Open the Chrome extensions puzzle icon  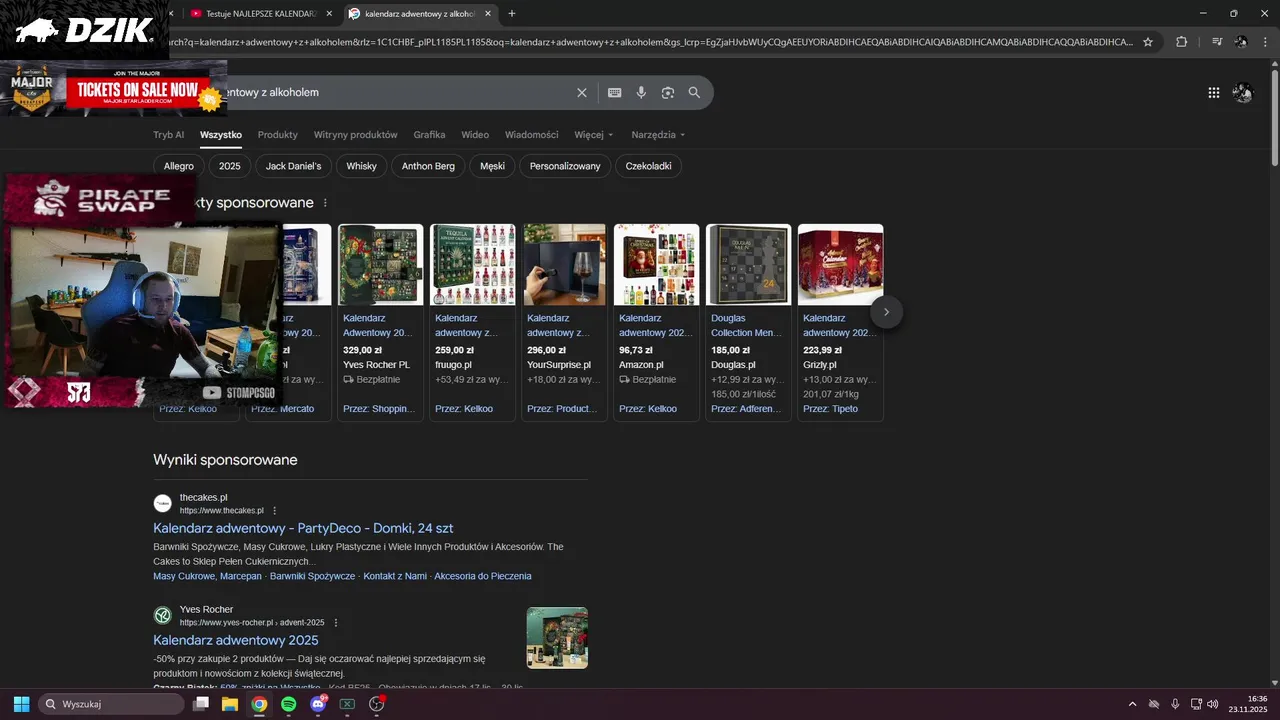click(x=1182, y=42)
